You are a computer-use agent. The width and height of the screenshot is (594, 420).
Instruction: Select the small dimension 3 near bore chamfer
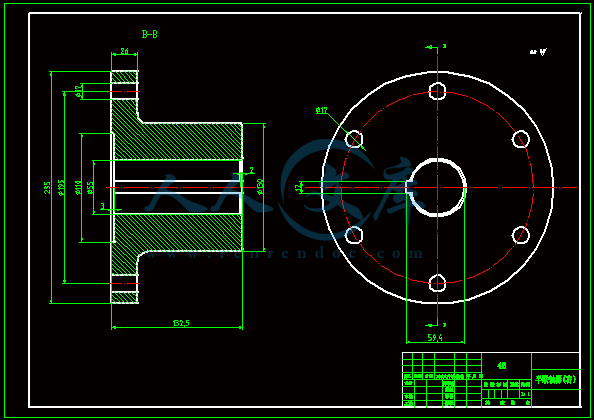(x=103, y=206)
